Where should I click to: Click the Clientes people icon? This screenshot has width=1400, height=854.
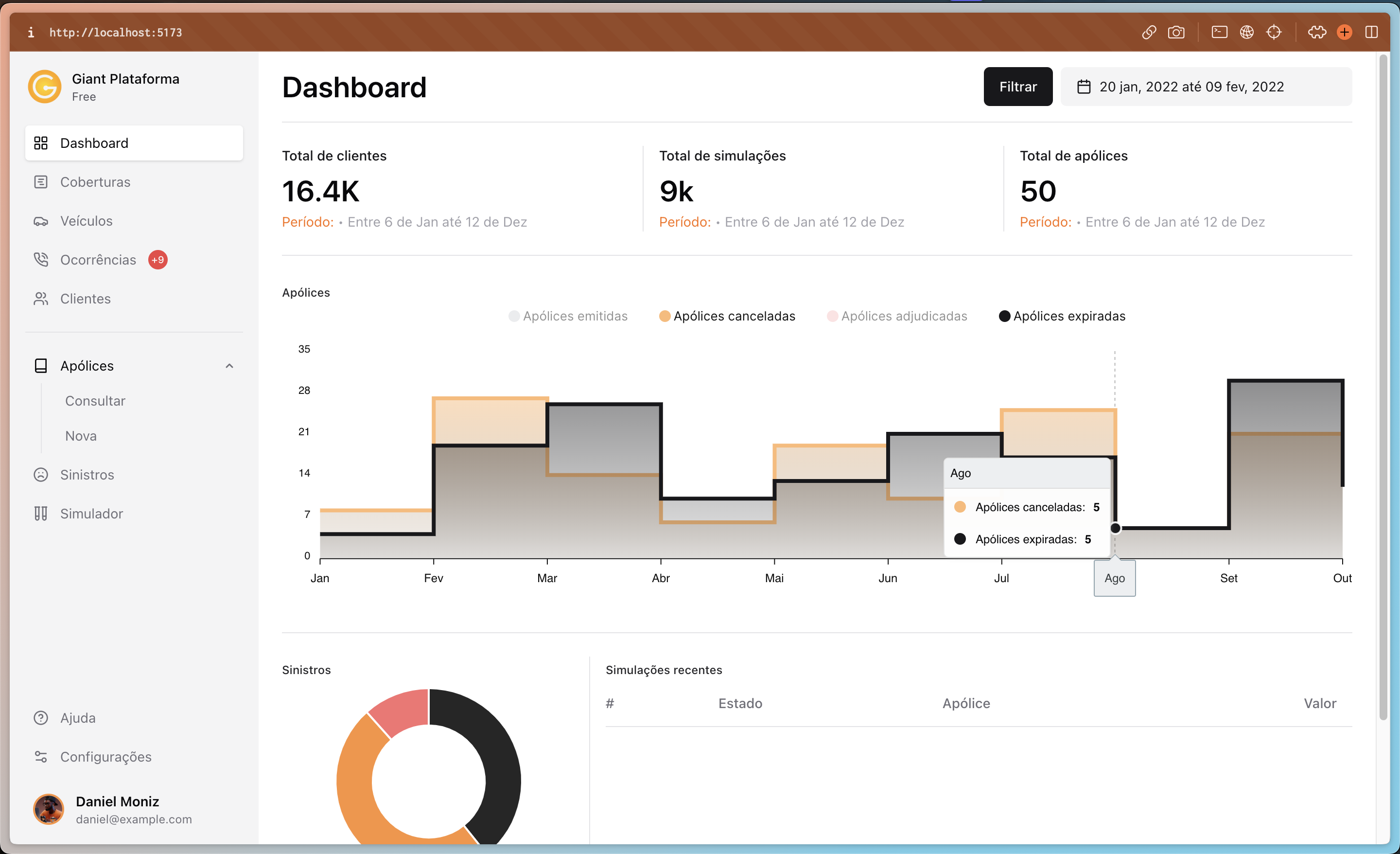pos(41,299)
